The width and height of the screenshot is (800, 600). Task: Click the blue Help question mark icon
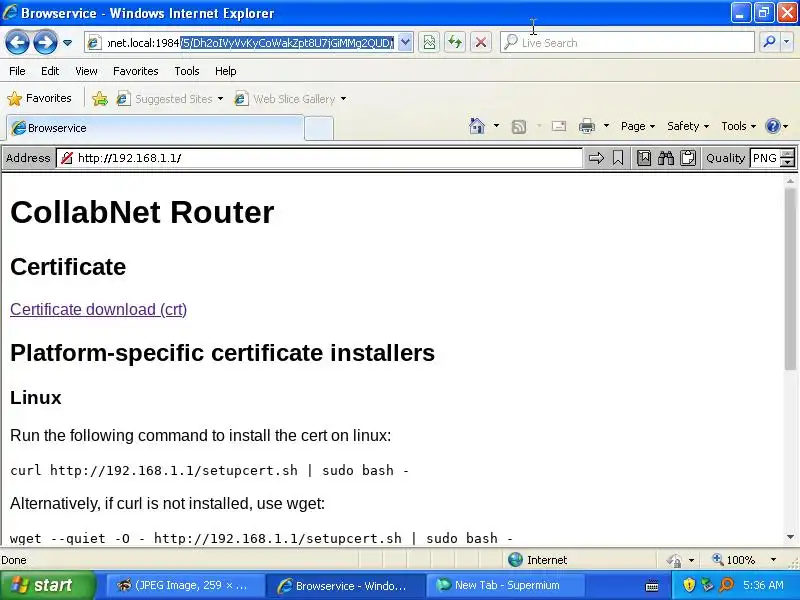tap(773, 126)
